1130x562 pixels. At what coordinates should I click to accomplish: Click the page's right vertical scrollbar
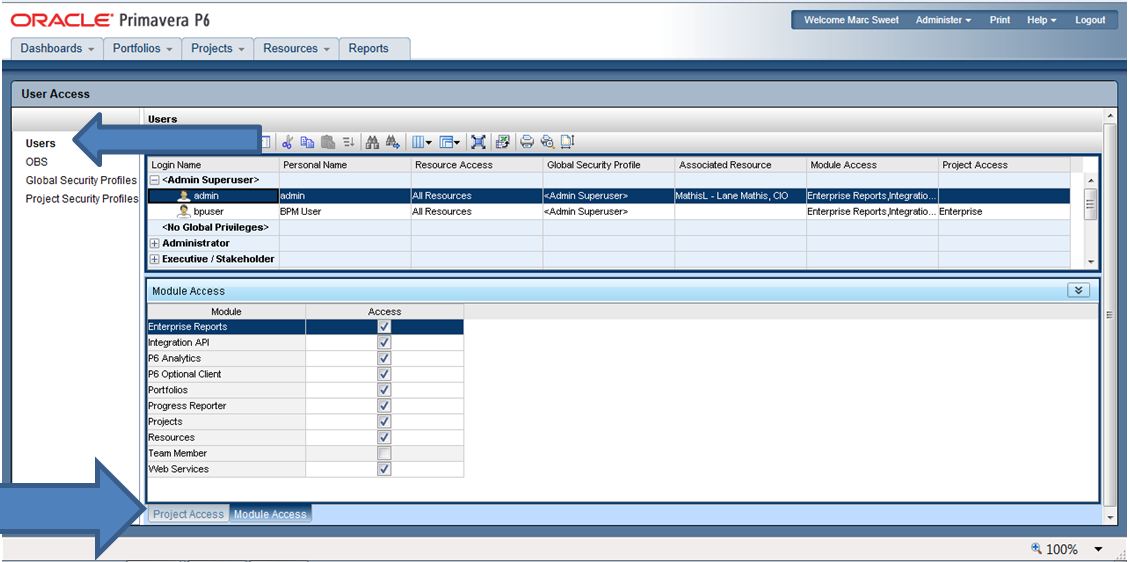(x=1108, y=316)
